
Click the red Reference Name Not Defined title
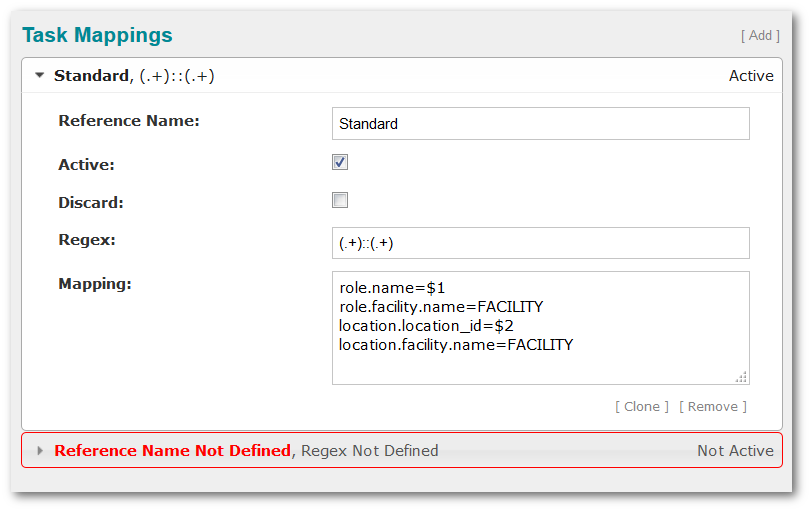[x=172, y=451]
